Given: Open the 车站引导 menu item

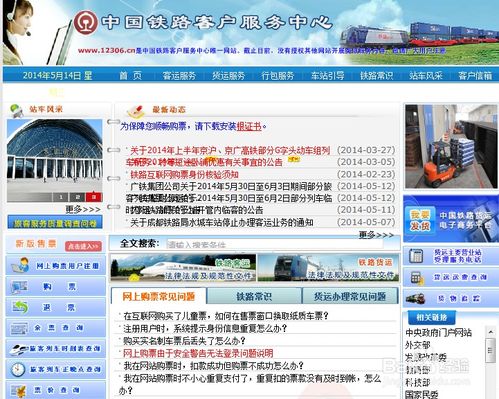Looking at the screenshot, I should (327, 76).
